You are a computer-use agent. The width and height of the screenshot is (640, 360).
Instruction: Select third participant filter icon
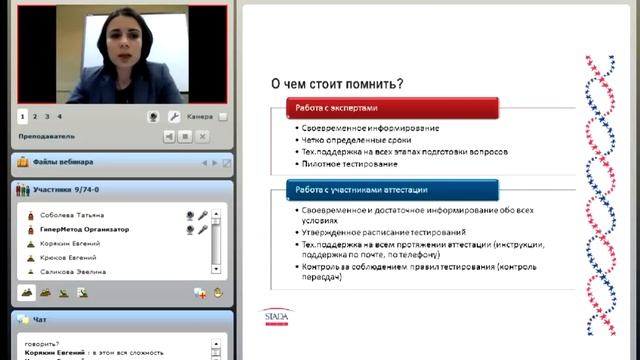(64, 293)
